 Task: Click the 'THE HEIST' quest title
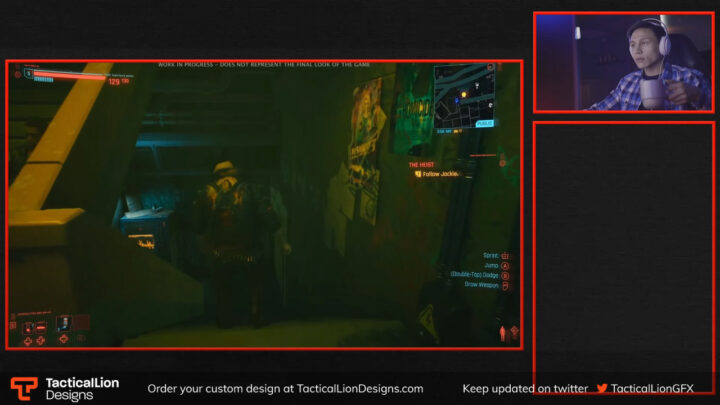[x=421, y=164]
